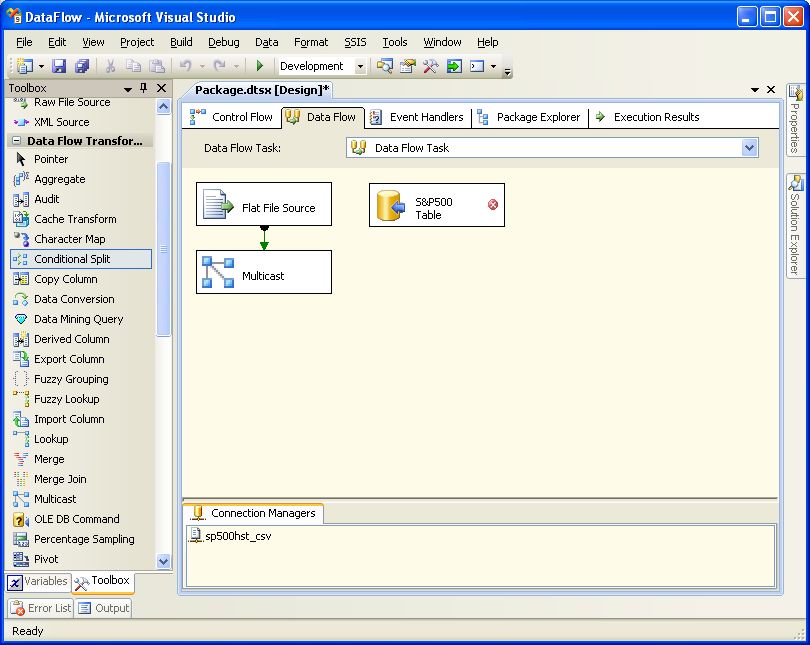Screen dimensions: 810x645
Task: Open the Toolbox window position dropdown
Action: pos(128,89)
